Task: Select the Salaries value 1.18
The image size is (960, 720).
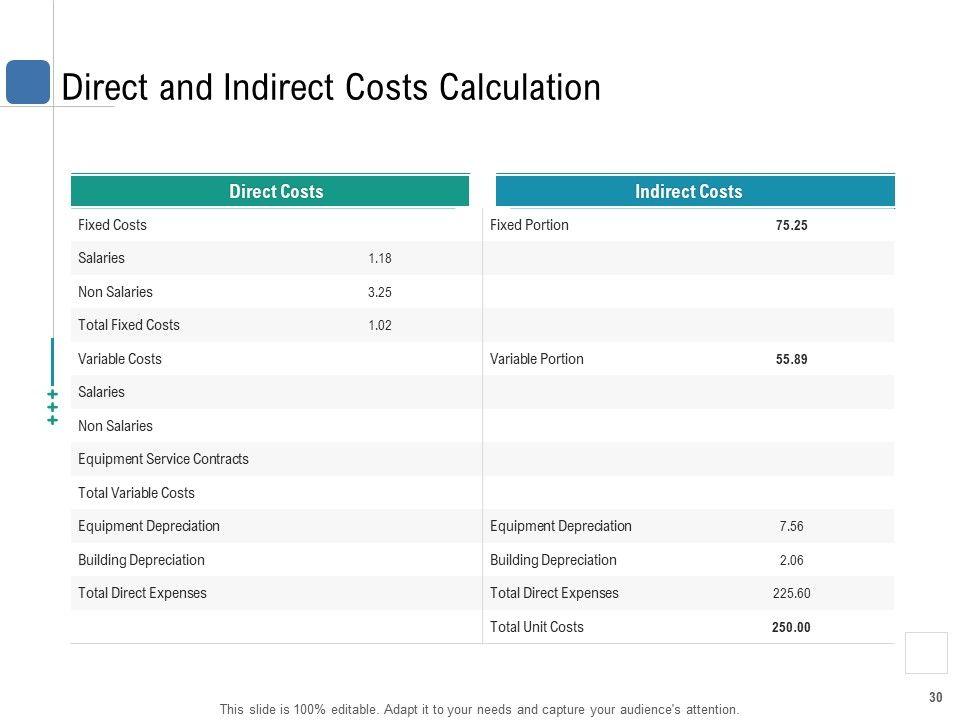Action: pos(380,259)
